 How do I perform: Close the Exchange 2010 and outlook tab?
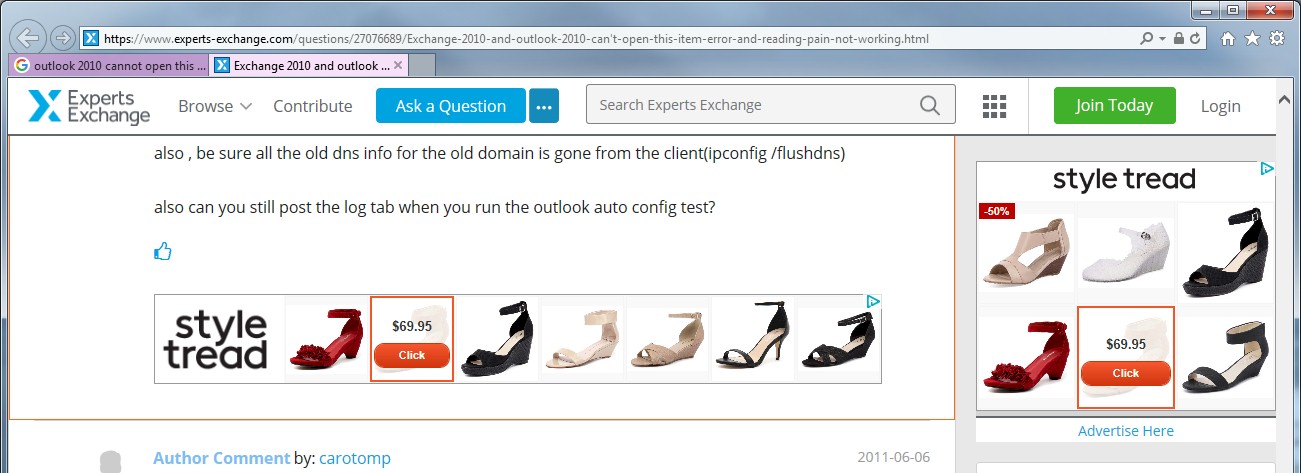[x=398, y=65]
